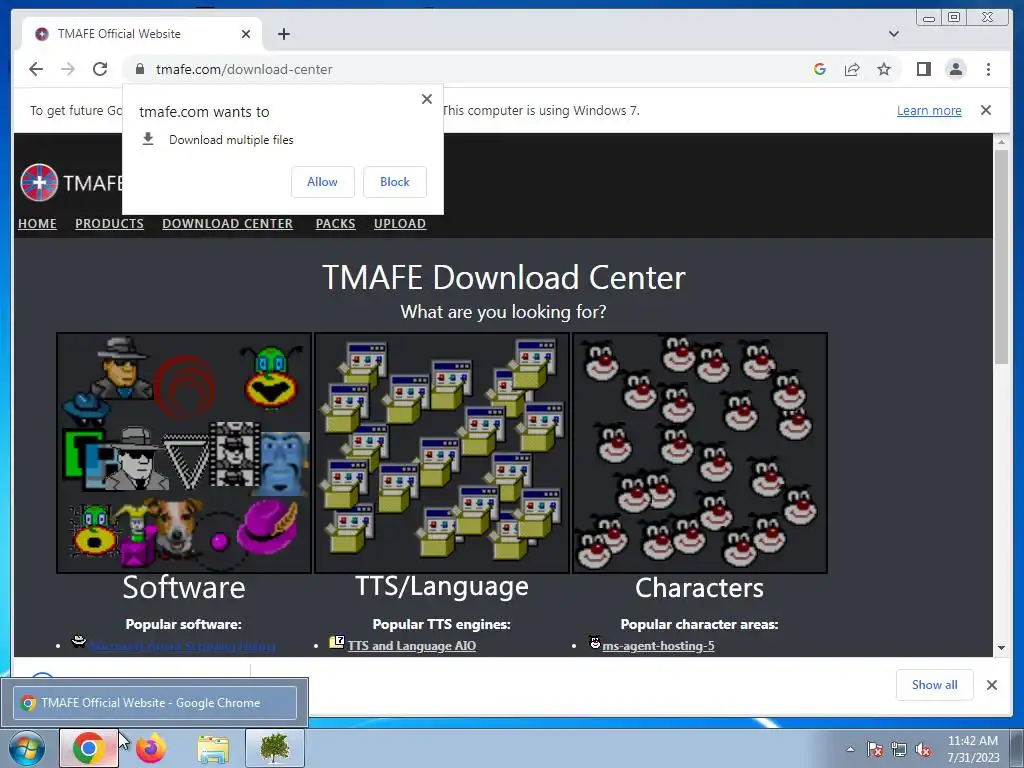Open the Chrome three-dot menu
Viewport: 1024px width, 768px height.
click(988, 69)
